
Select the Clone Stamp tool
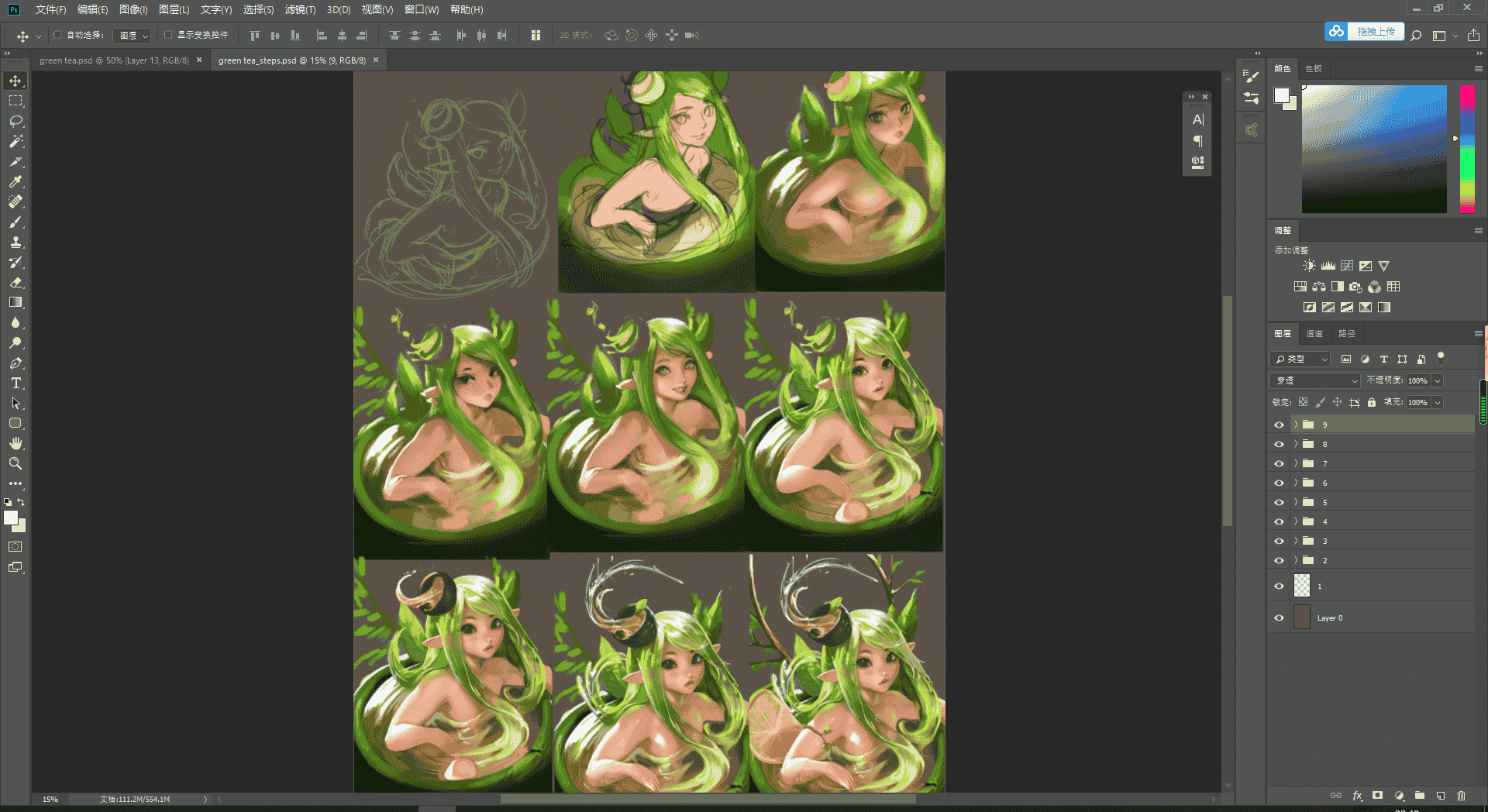pos(15,242)
